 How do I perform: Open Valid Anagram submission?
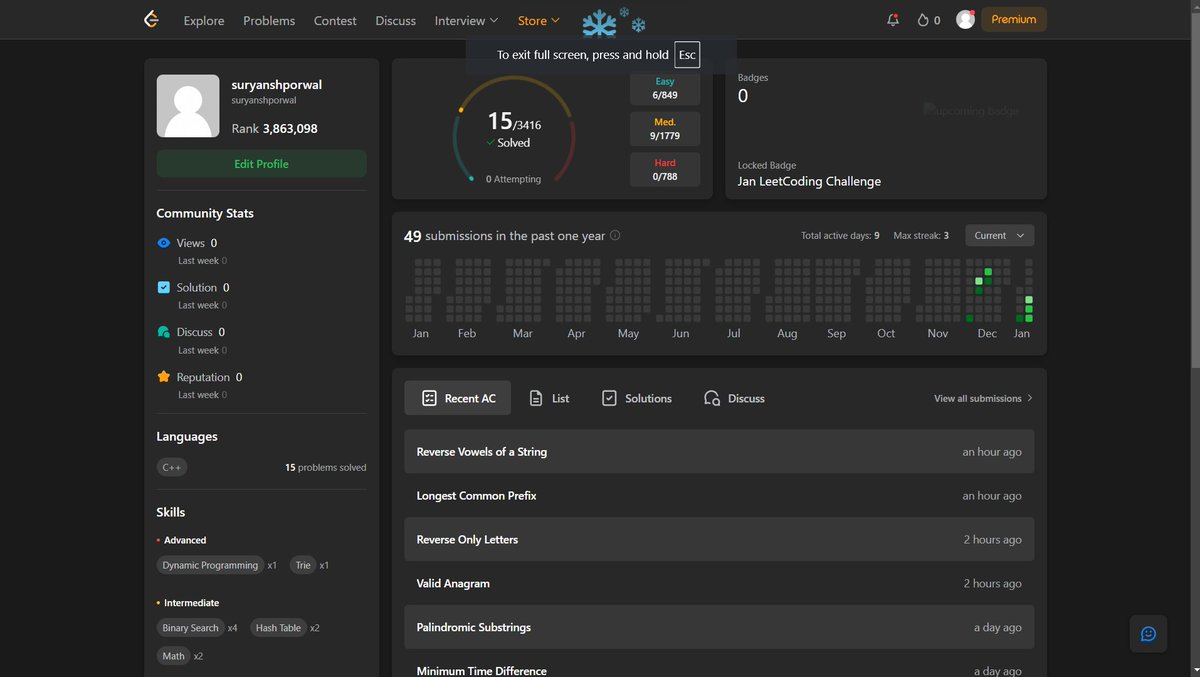pyautogui.click(x=719, y=583)
